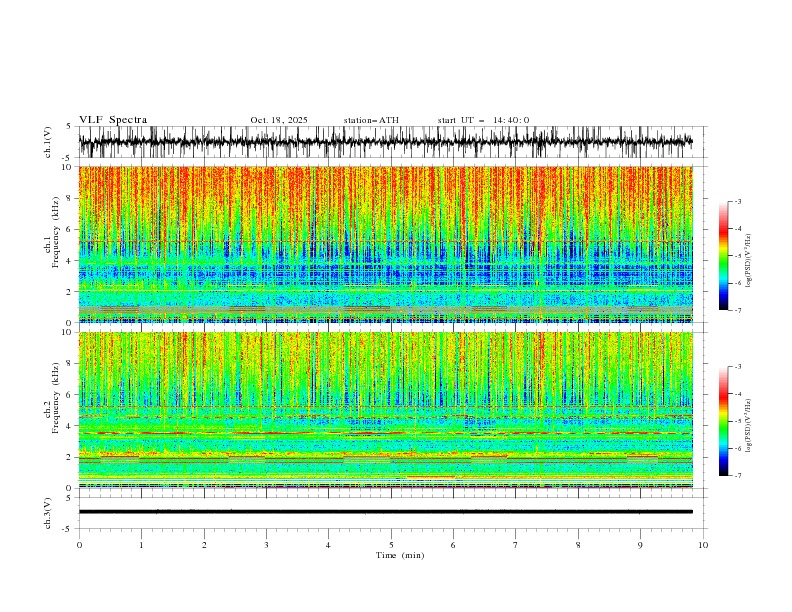
Task: Click the "VLF Spectra" title text
Action: pos(113,120)
